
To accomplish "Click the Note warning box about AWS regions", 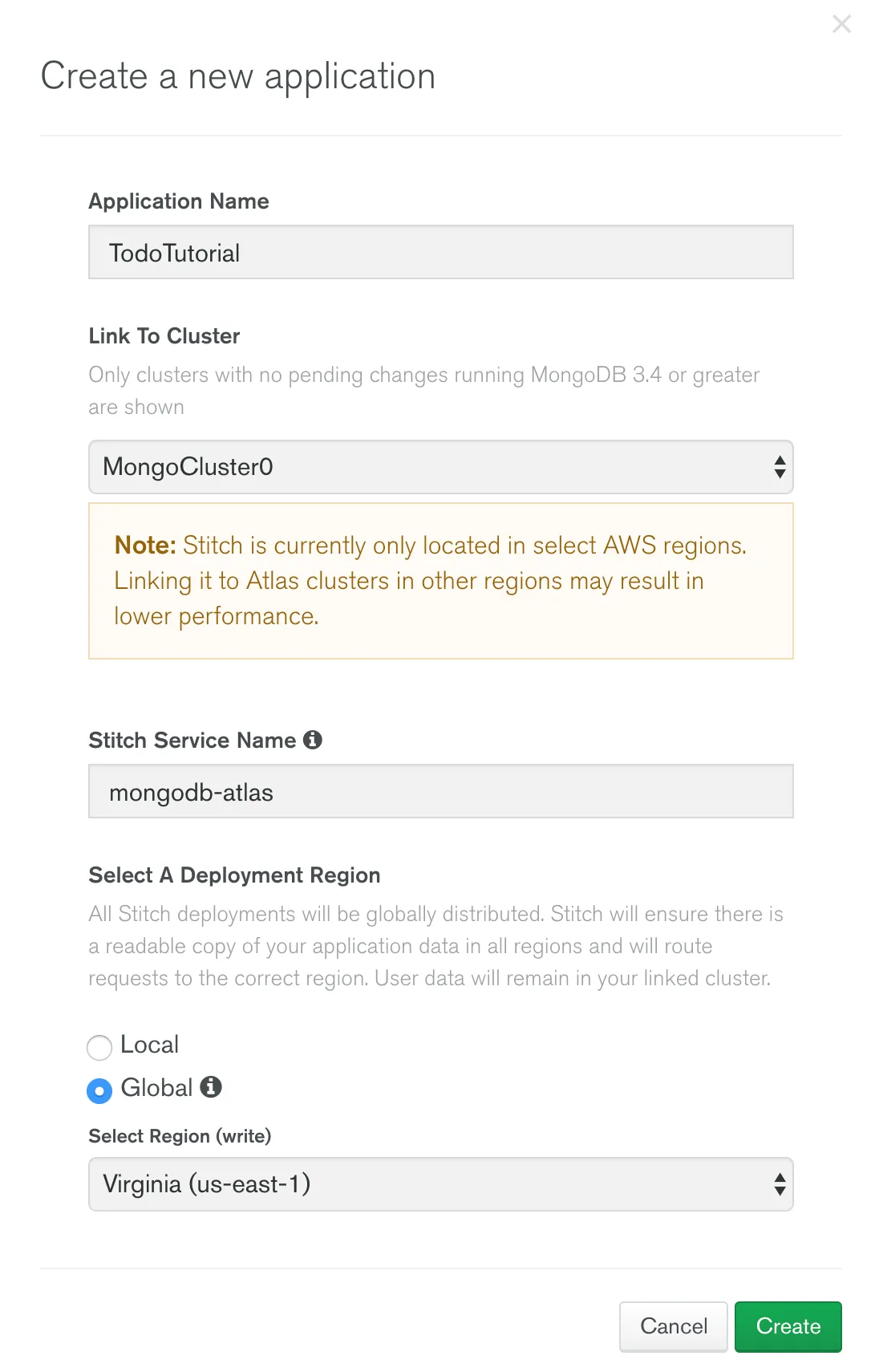I will click(440, 580).
